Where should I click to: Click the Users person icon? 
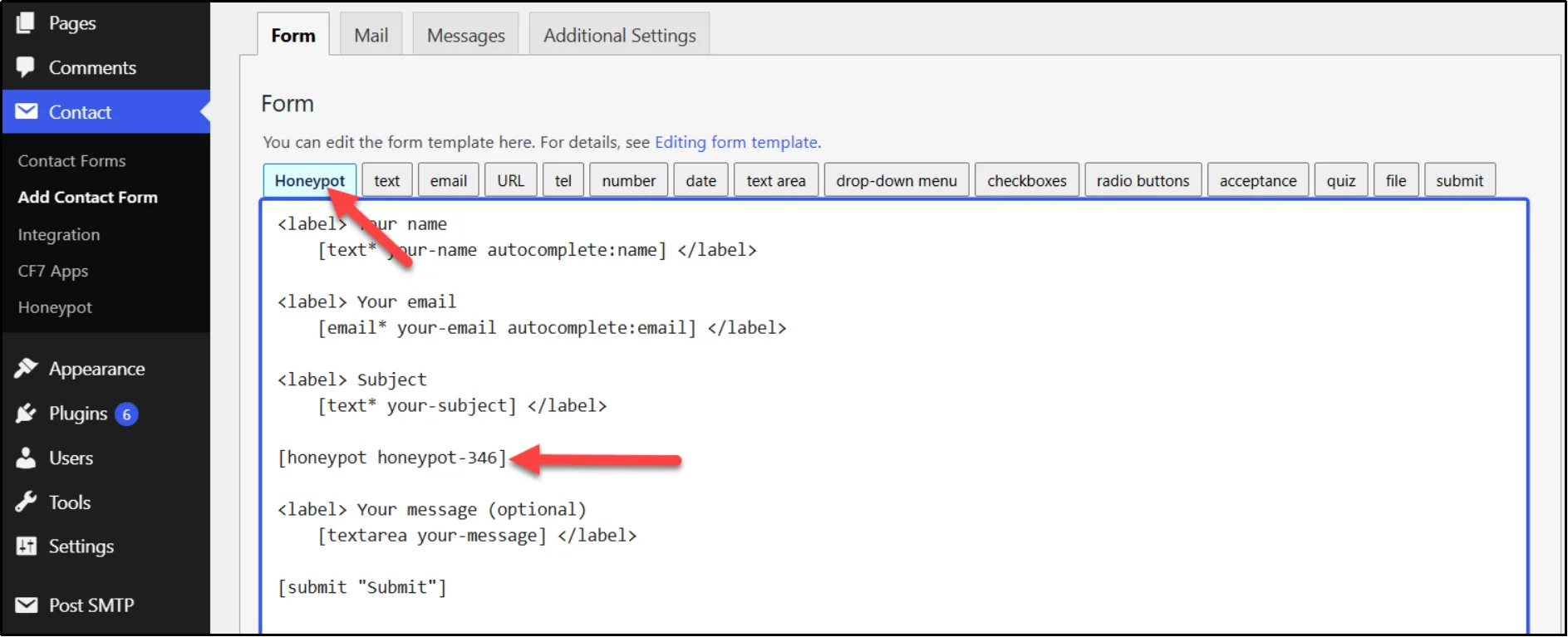coord(26,458)
